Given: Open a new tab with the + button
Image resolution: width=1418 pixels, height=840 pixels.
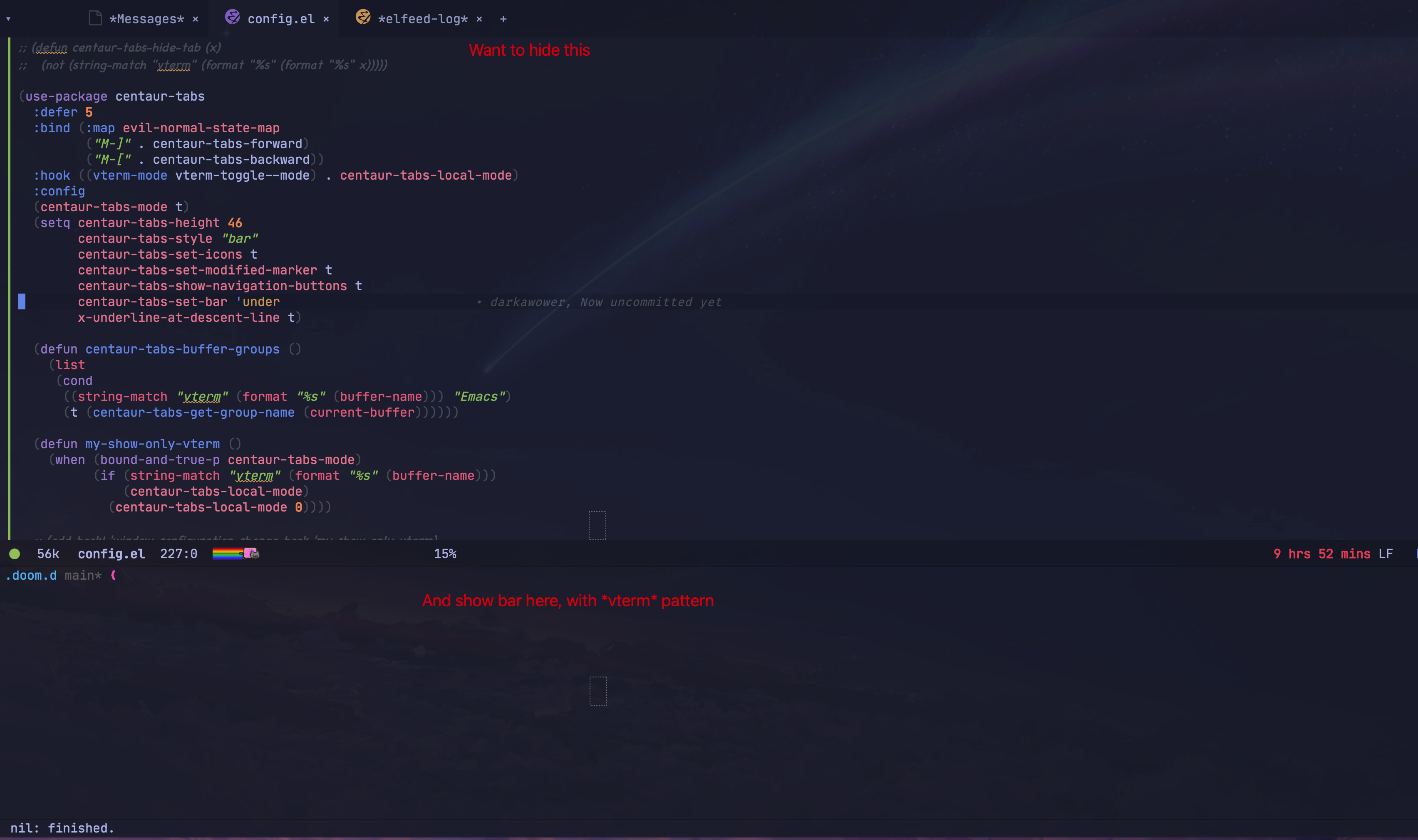Looking at the screenshot, I should (x=503, y=19).
